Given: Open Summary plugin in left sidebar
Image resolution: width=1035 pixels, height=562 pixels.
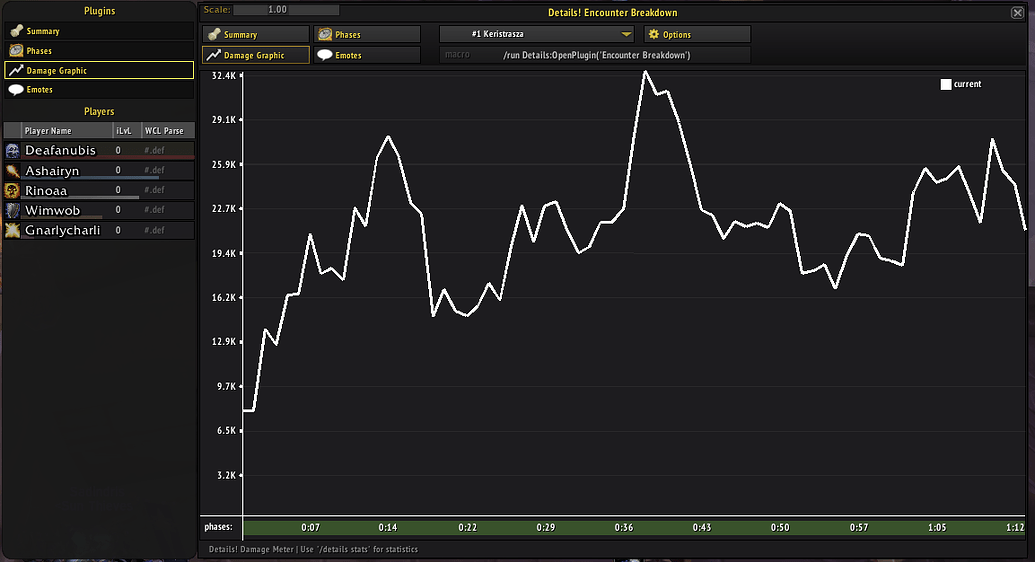Looking at the screenshot, I should [43, 32].
